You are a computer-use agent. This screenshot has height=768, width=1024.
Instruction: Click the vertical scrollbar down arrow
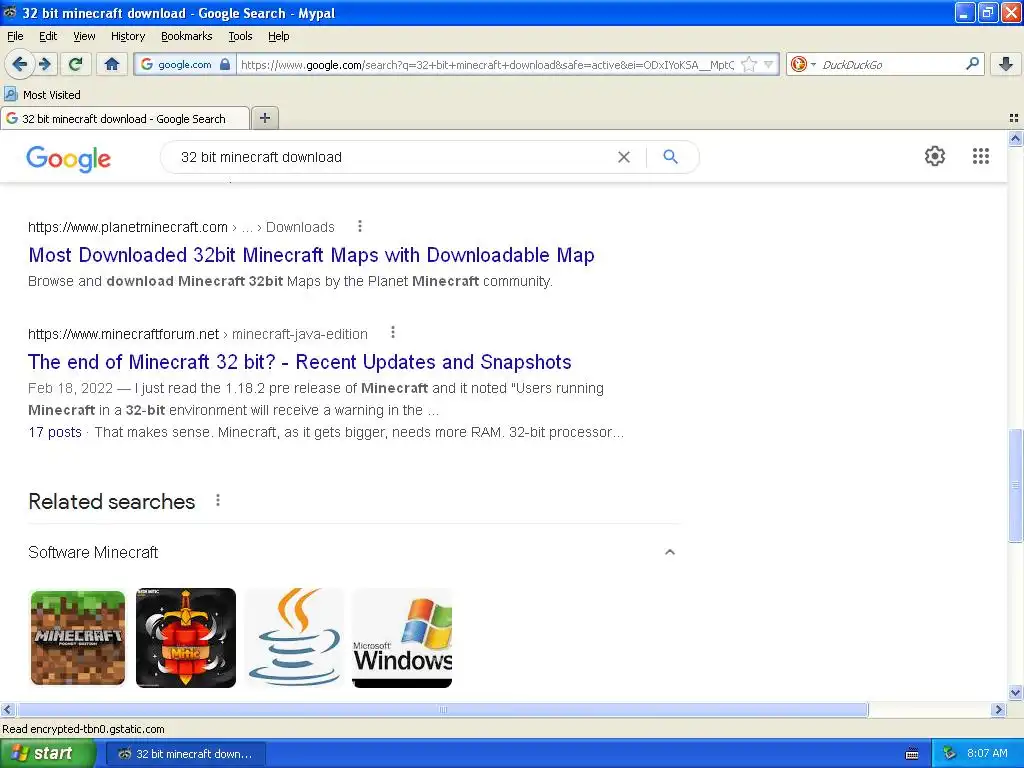click(x=1015, y=692)
